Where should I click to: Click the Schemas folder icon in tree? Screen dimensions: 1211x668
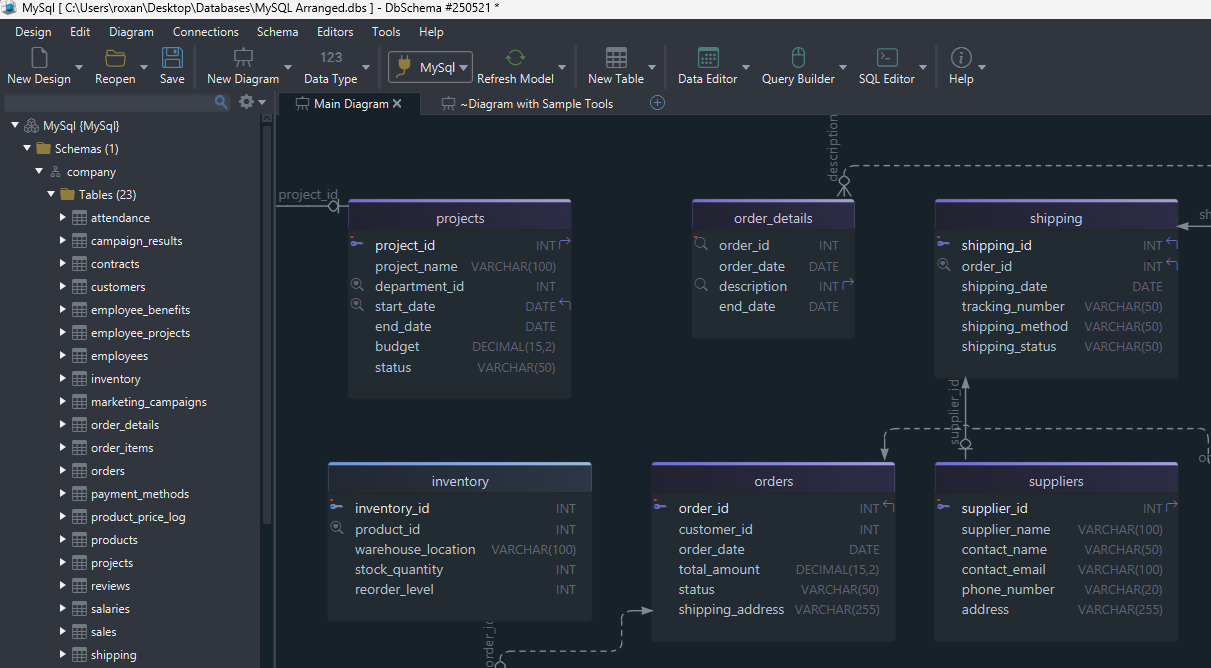click(43, 149)
